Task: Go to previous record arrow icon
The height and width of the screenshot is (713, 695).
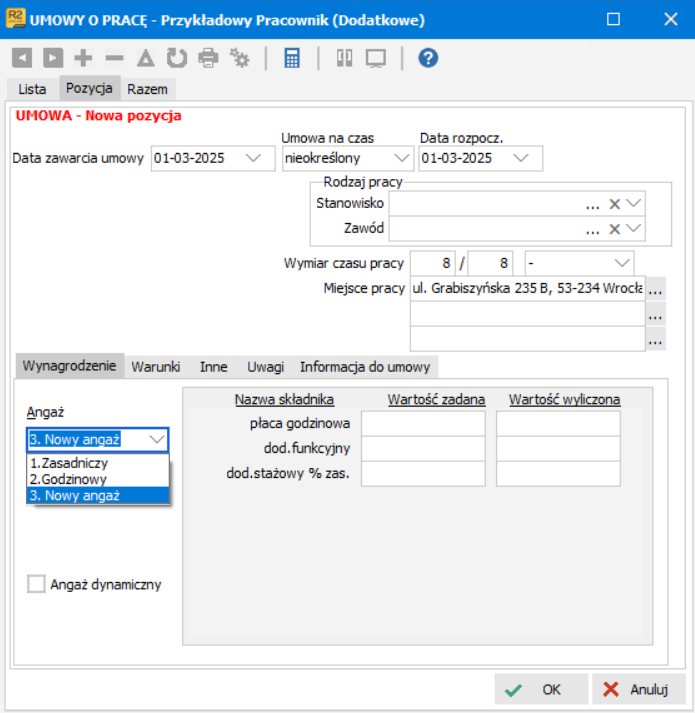Action: (x=22, y=58)
